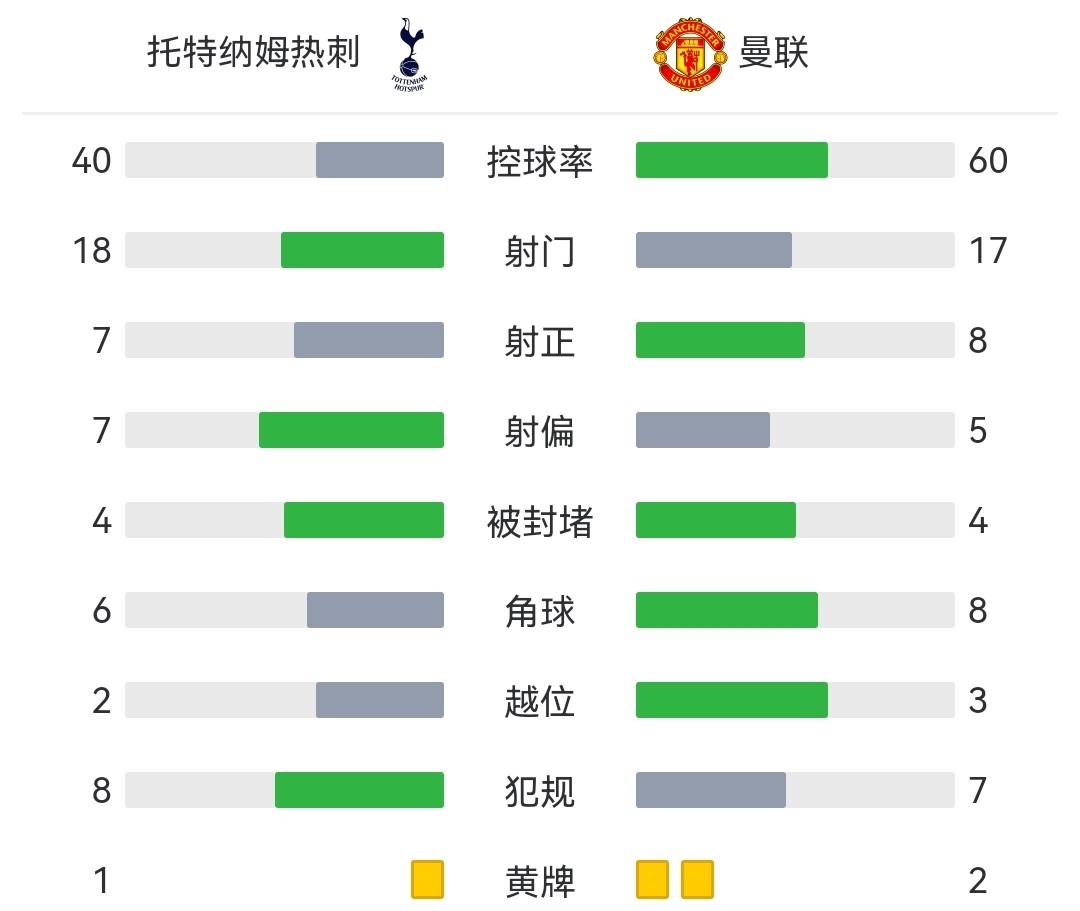Click Manchester United's first yellow card
The width and height of the screenshot is (1080, 911).
point(652,880)
